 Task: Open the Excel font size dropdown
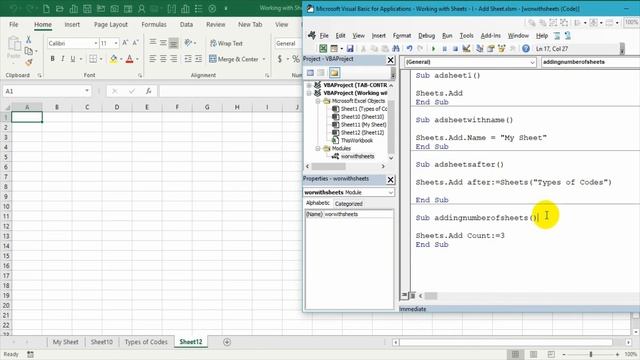tap(116, 43)
